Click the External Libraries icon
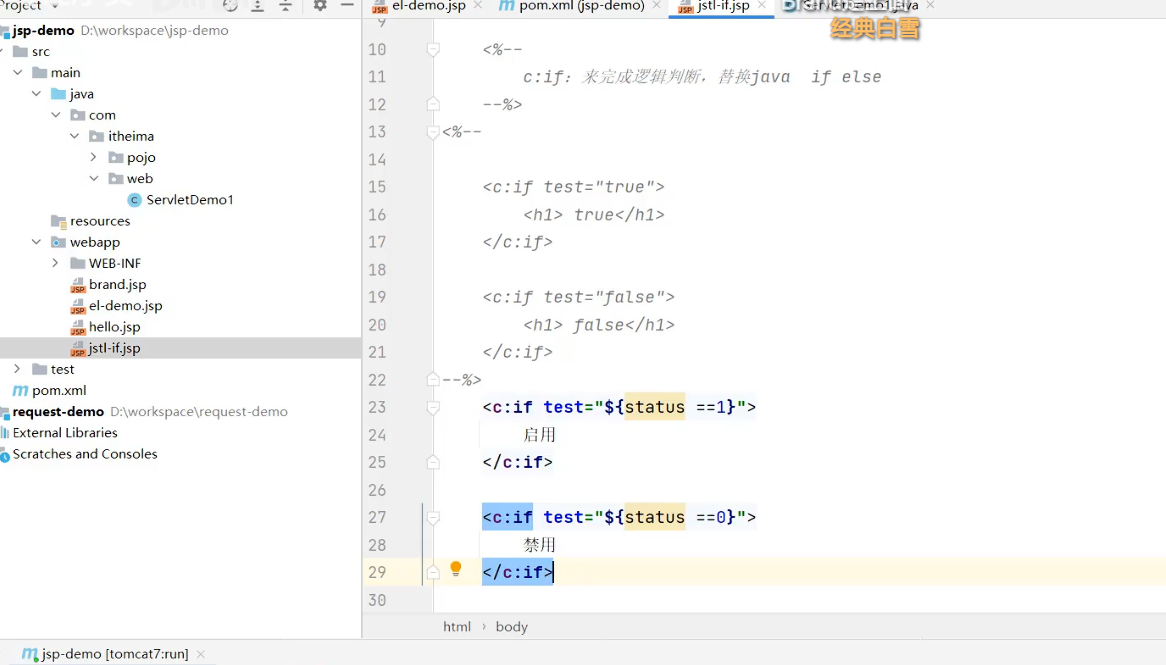Viewport: 1166px width, 665px height. coord(4,432)
